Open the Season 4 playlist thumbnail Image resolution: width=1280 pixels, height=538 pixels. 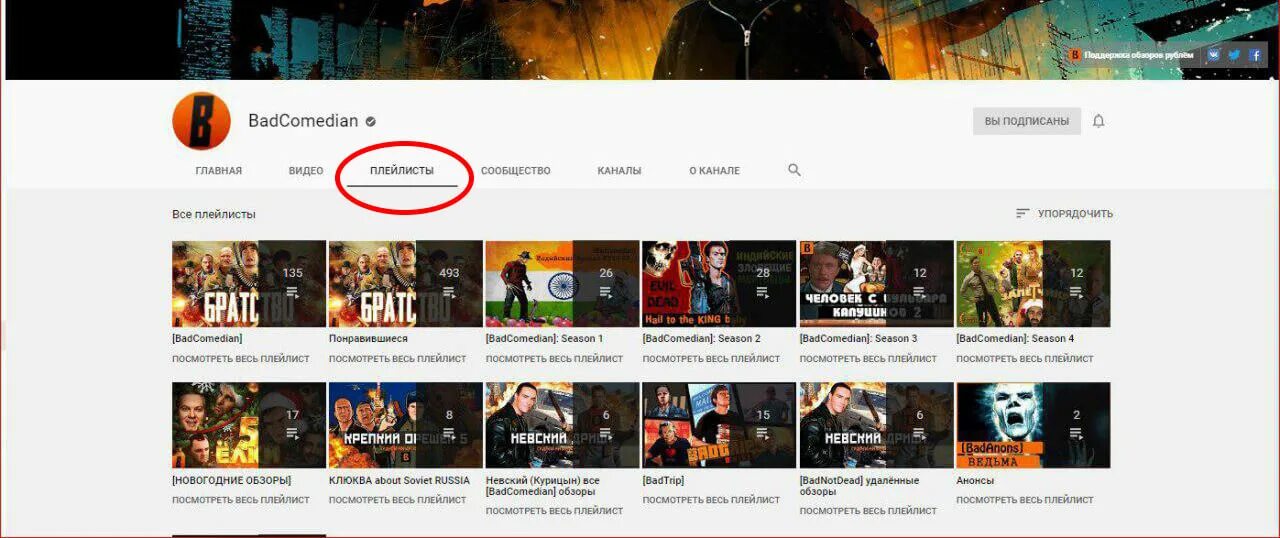pos(1033,283)
